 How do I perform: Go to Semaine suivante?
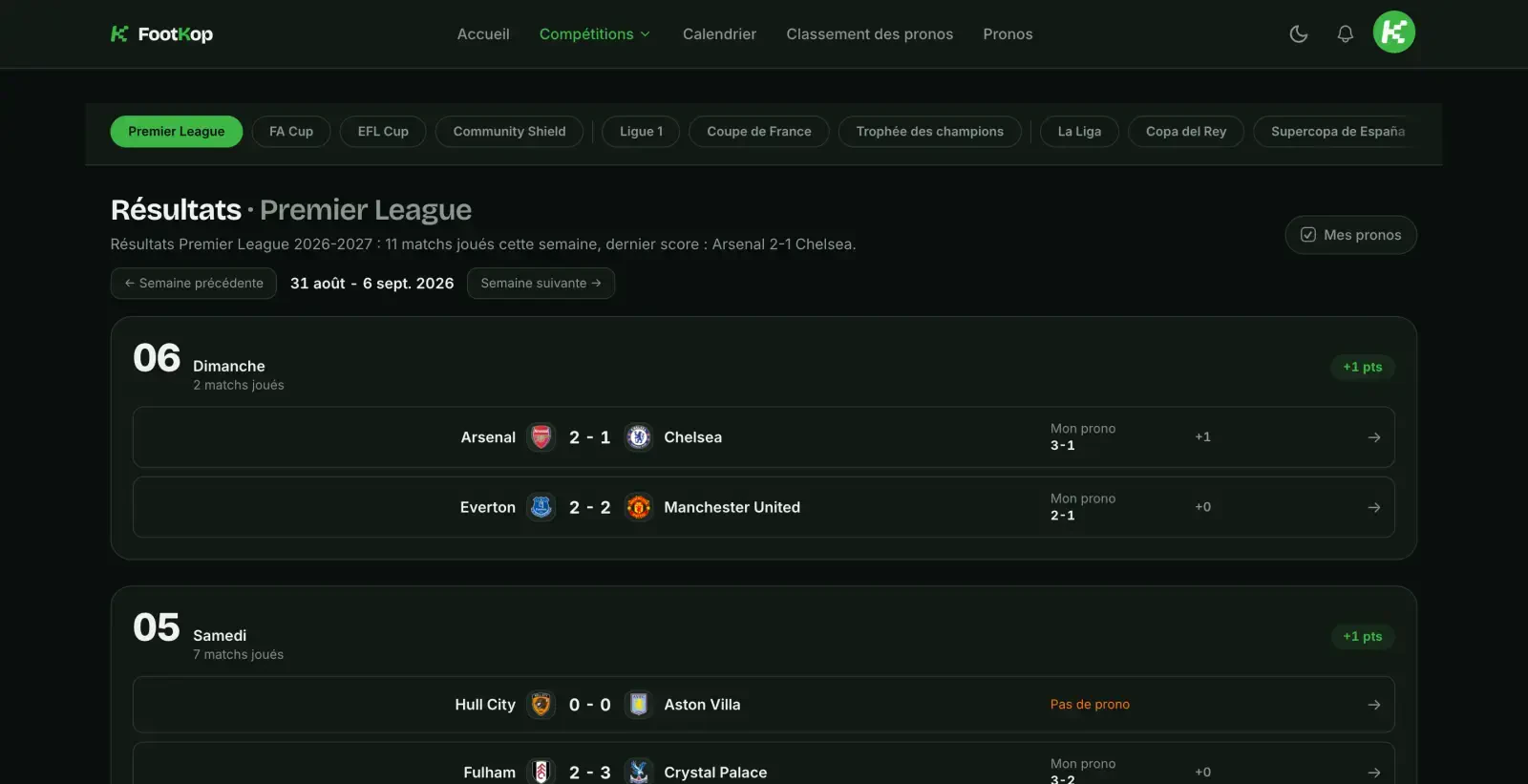coord(541,284)
